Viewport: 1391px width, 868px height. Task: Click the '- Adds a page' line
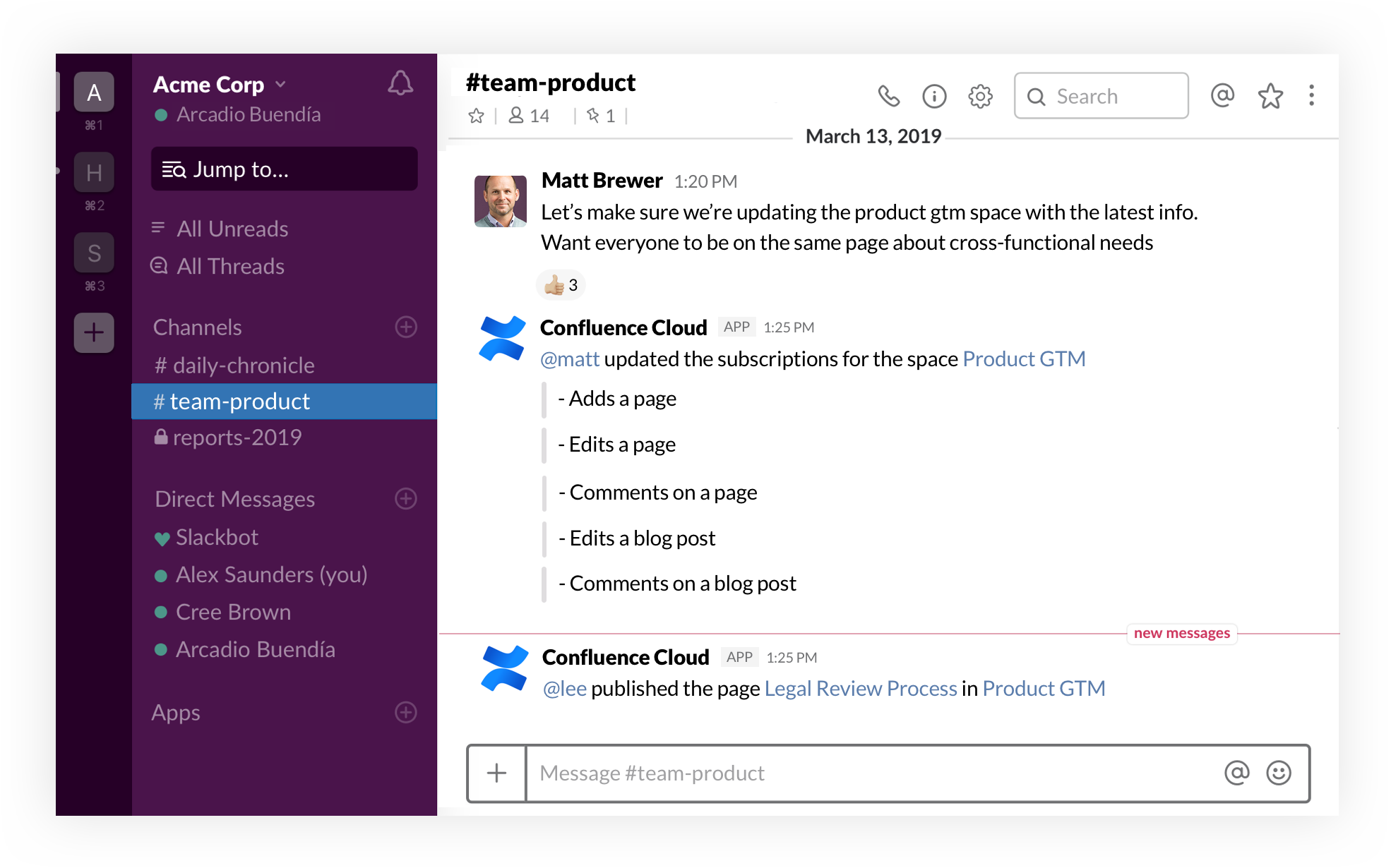tap(617, 399)
